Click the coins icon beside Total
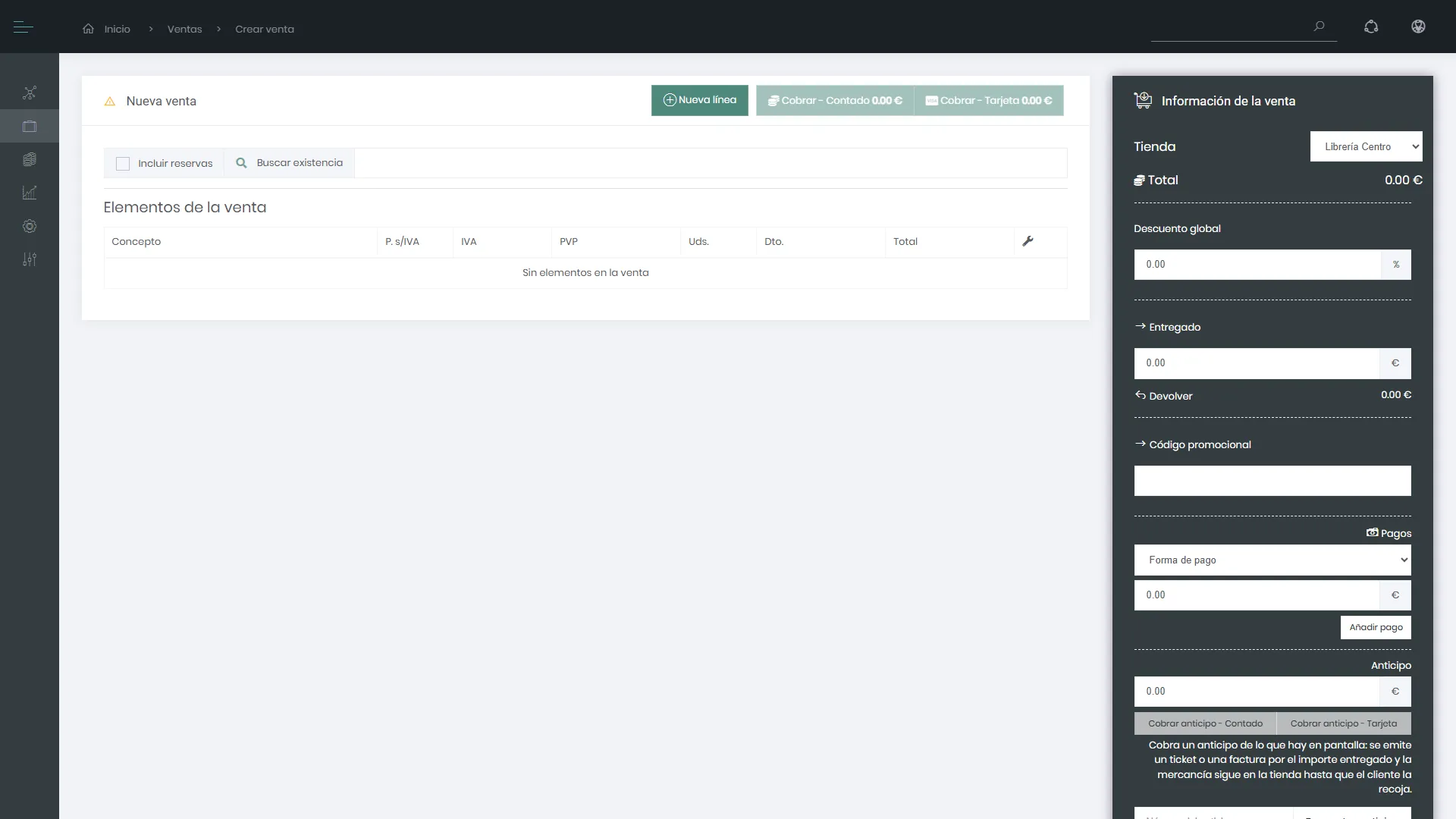The height and width of the screenshot is (819, 1456). pyautogui.click(x=1139, y=180)
